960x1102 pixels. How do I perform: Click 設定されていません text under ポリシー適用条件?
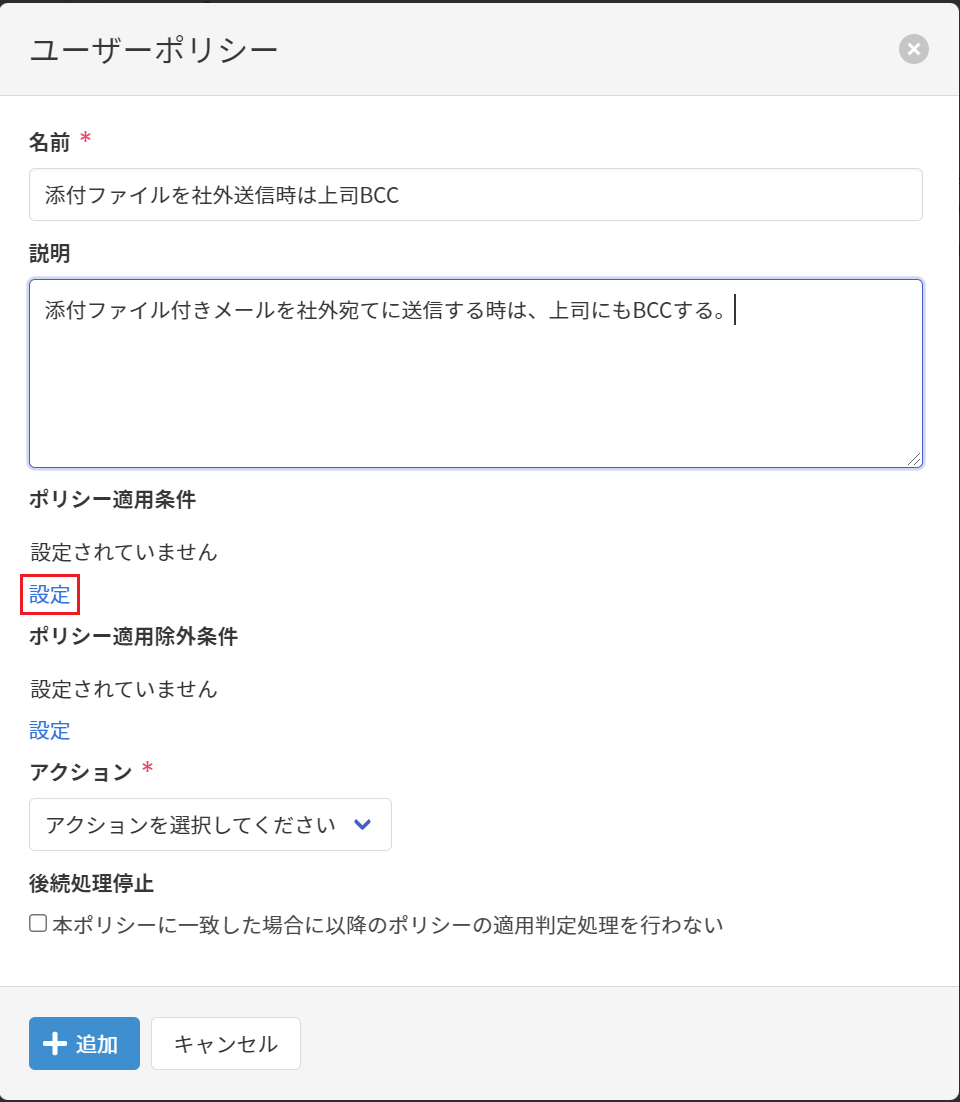[x=124, y=551]
